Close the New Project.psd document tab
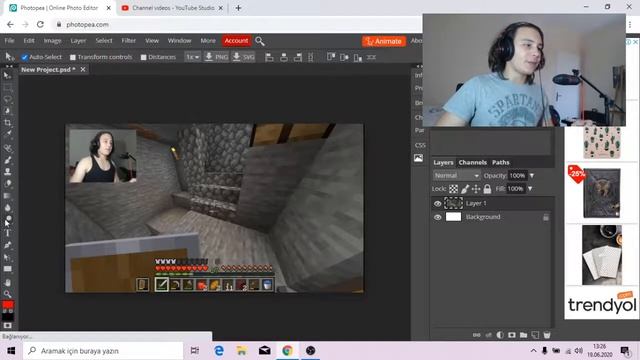This screenshot has height=360, width=640. click(x=83, y=70)
